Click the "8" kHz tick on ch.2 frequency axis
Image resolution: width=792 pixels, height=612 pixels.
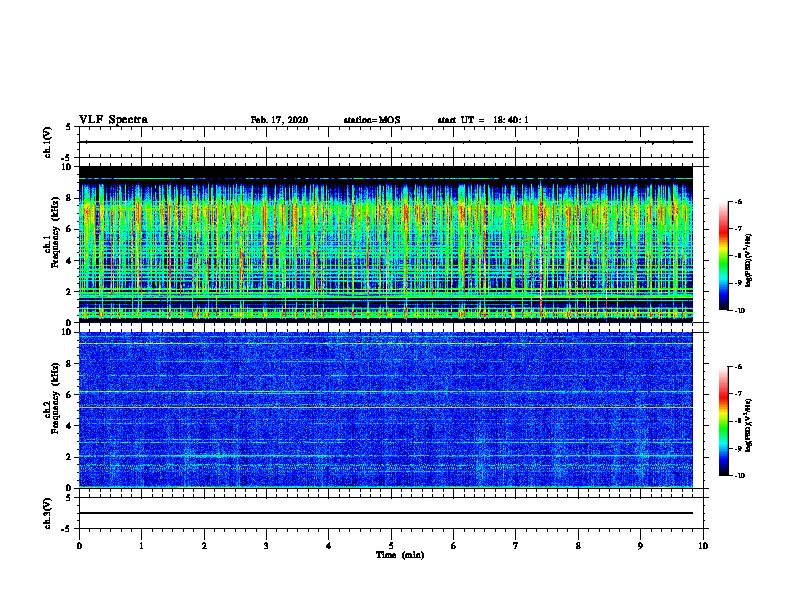tap(69, 364)
